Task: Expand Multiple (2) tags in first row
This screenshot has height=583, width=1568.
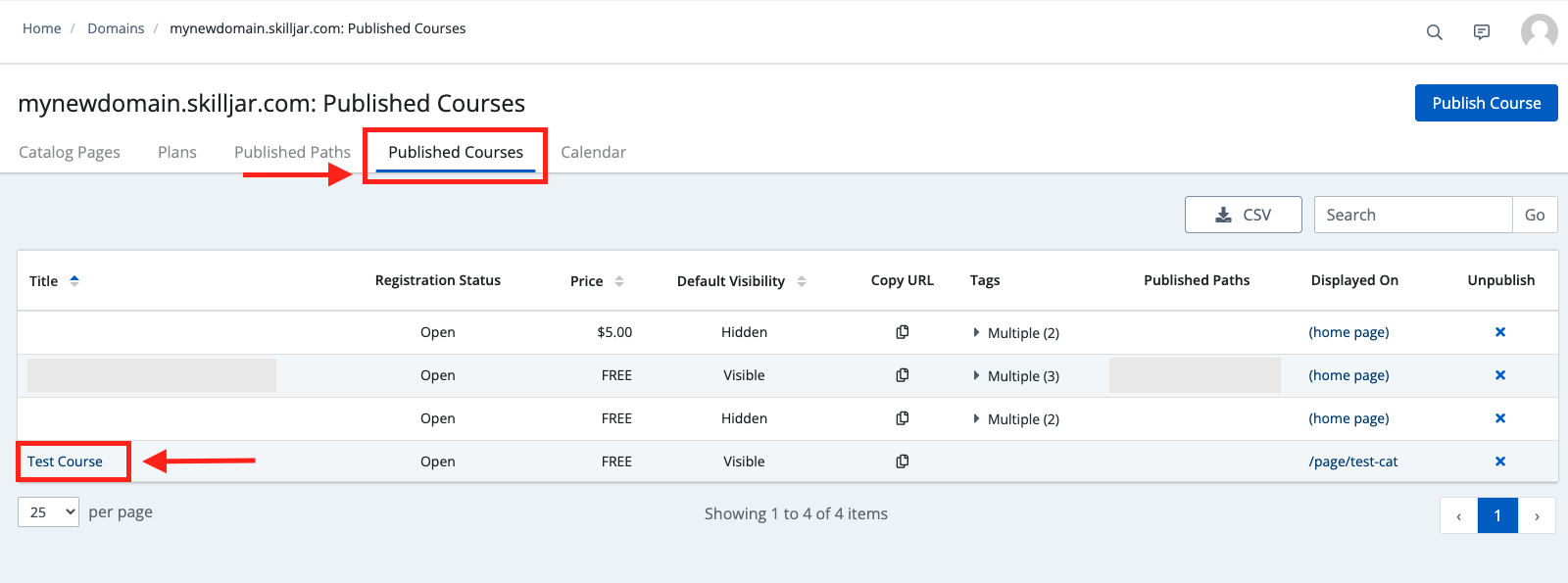Action: click(x=976, y=332)
